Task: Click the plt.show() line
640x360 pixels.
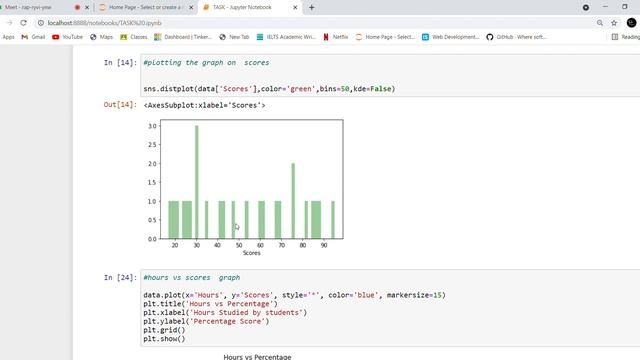Action: pos(164,339)
